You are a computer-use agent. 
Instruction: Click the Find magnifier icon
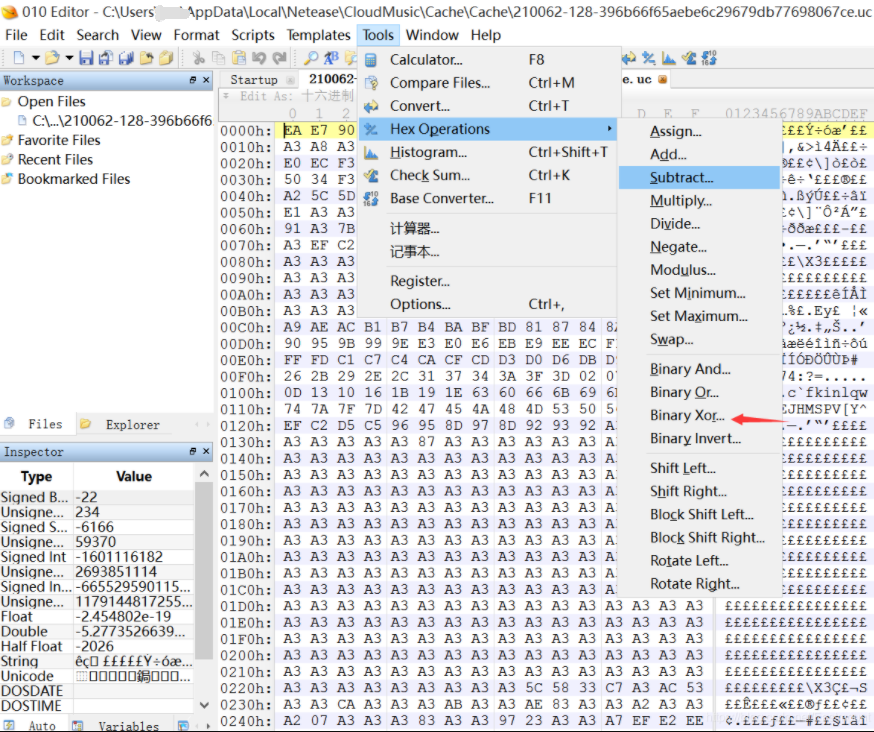[x=311, y=58]
